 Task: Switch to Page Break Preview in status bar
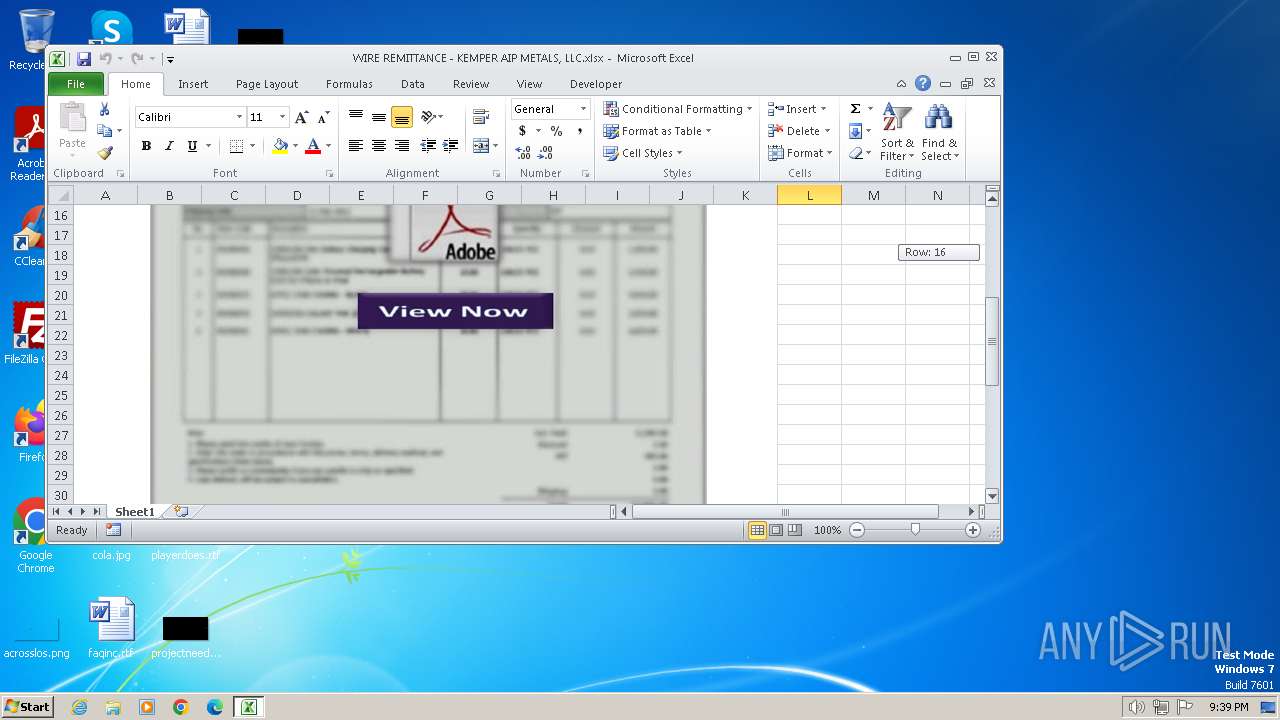point(795,530)
